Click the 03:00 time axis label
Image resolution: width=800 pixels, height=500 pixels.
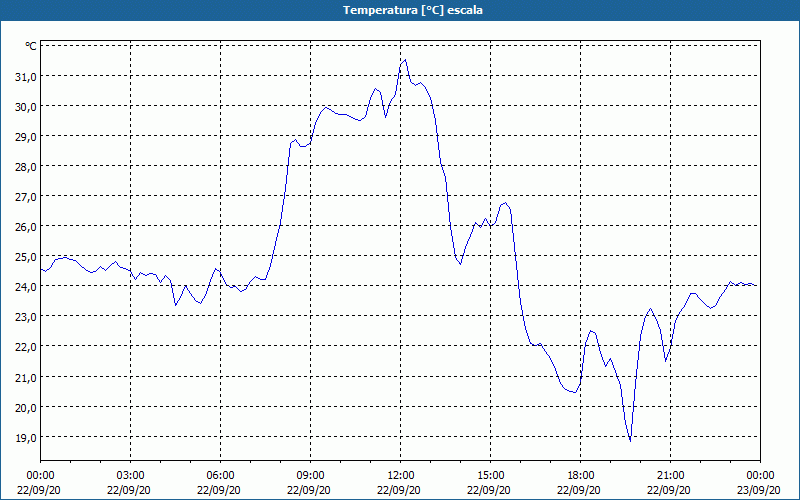pos(131,476)
